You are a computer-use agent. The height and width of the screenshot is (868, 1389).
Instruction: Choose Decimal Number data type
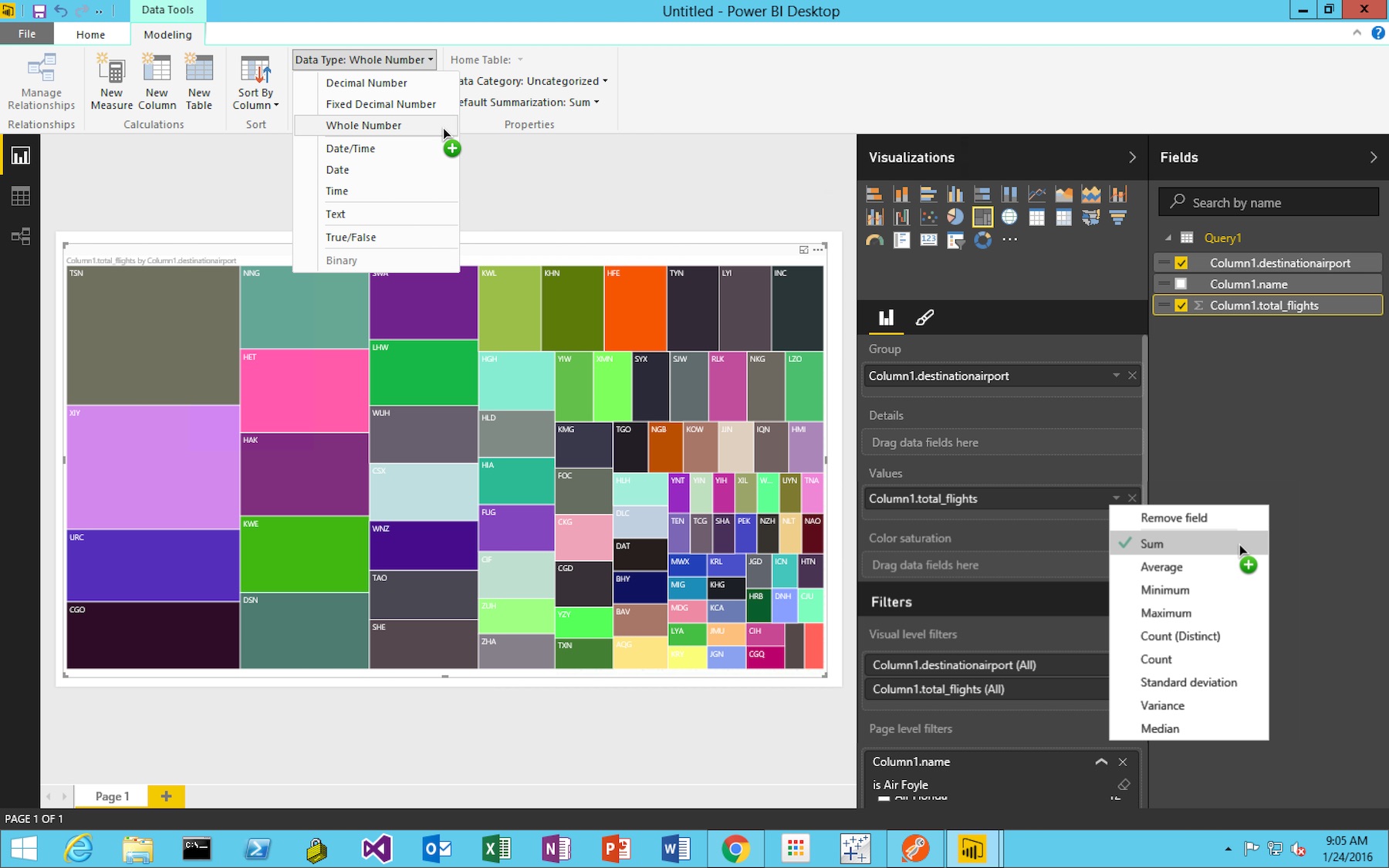366,83
